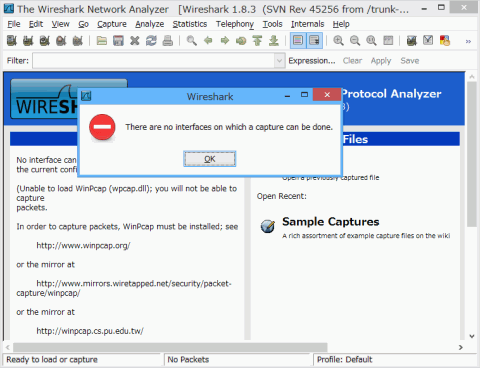Edit coloring rules icon
Viewport: 480px width, 368px height.
coord(445,41)
